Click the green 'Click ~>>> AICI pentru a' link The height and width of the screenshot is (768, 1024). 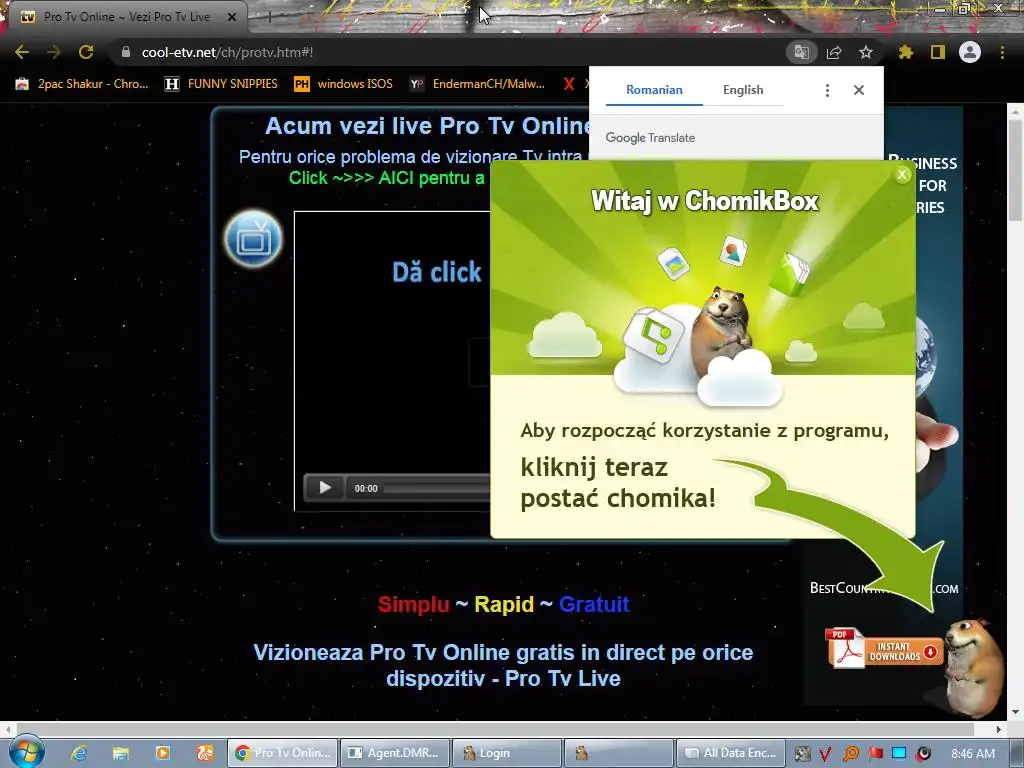[x=387, y=178]
